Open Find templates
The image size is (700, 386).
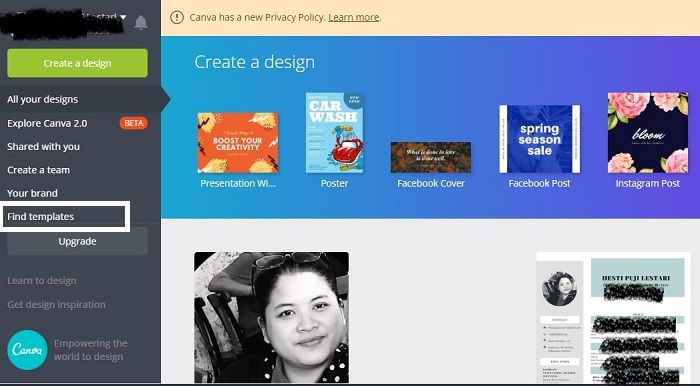tap(41, 216)
